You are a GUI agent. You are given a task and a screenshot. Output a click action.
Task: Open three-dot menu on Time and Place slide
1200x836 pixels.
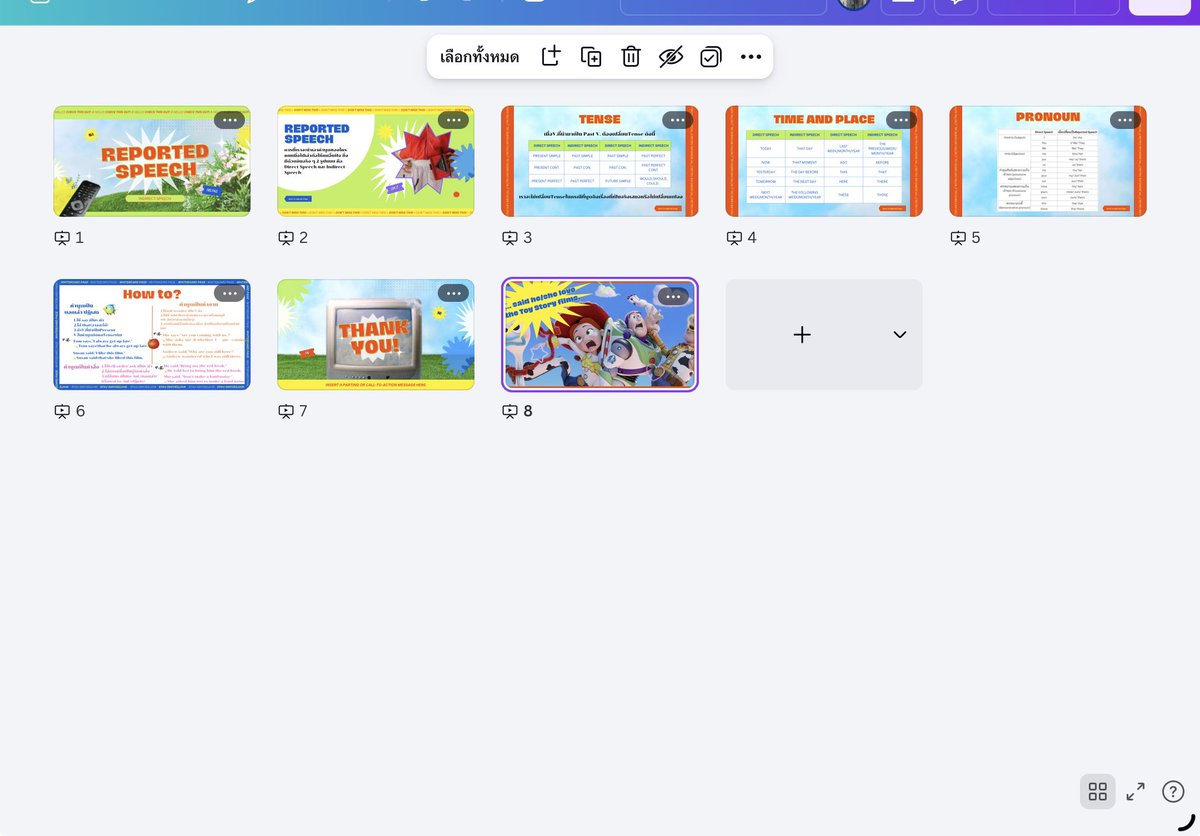[901, 120]
